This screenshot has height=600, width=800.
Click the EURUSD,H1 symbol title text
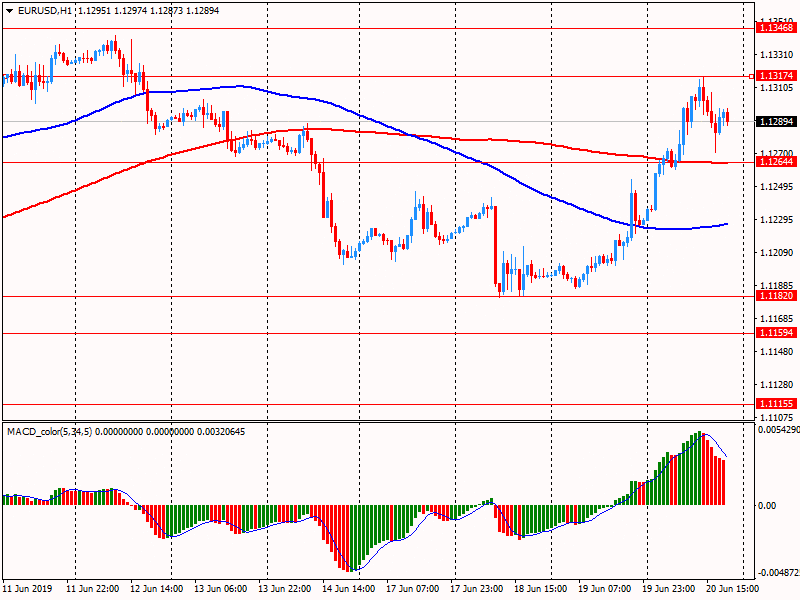click(x=45, y=11)
